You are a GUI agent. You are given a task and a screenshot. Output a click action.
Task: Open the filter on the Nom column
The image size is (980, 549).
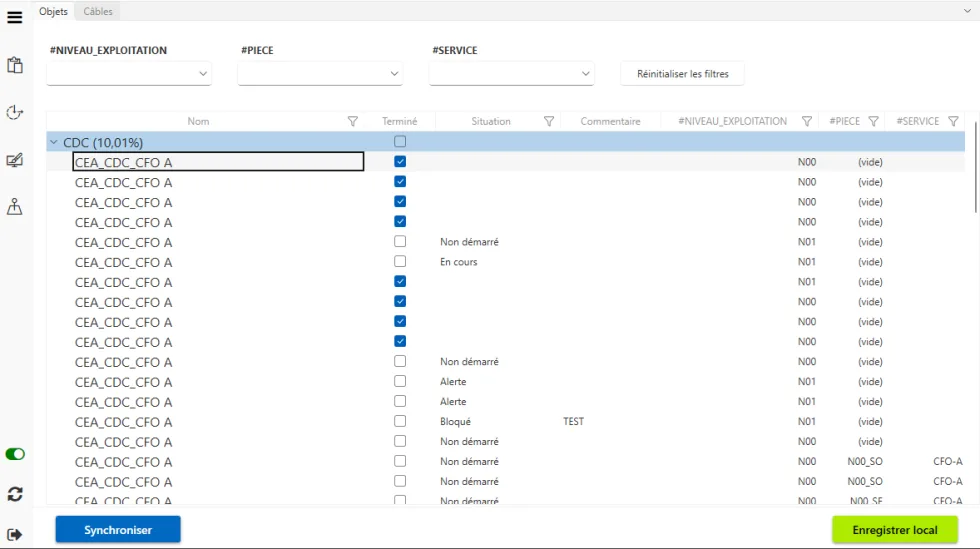click(x=352, y=121)
